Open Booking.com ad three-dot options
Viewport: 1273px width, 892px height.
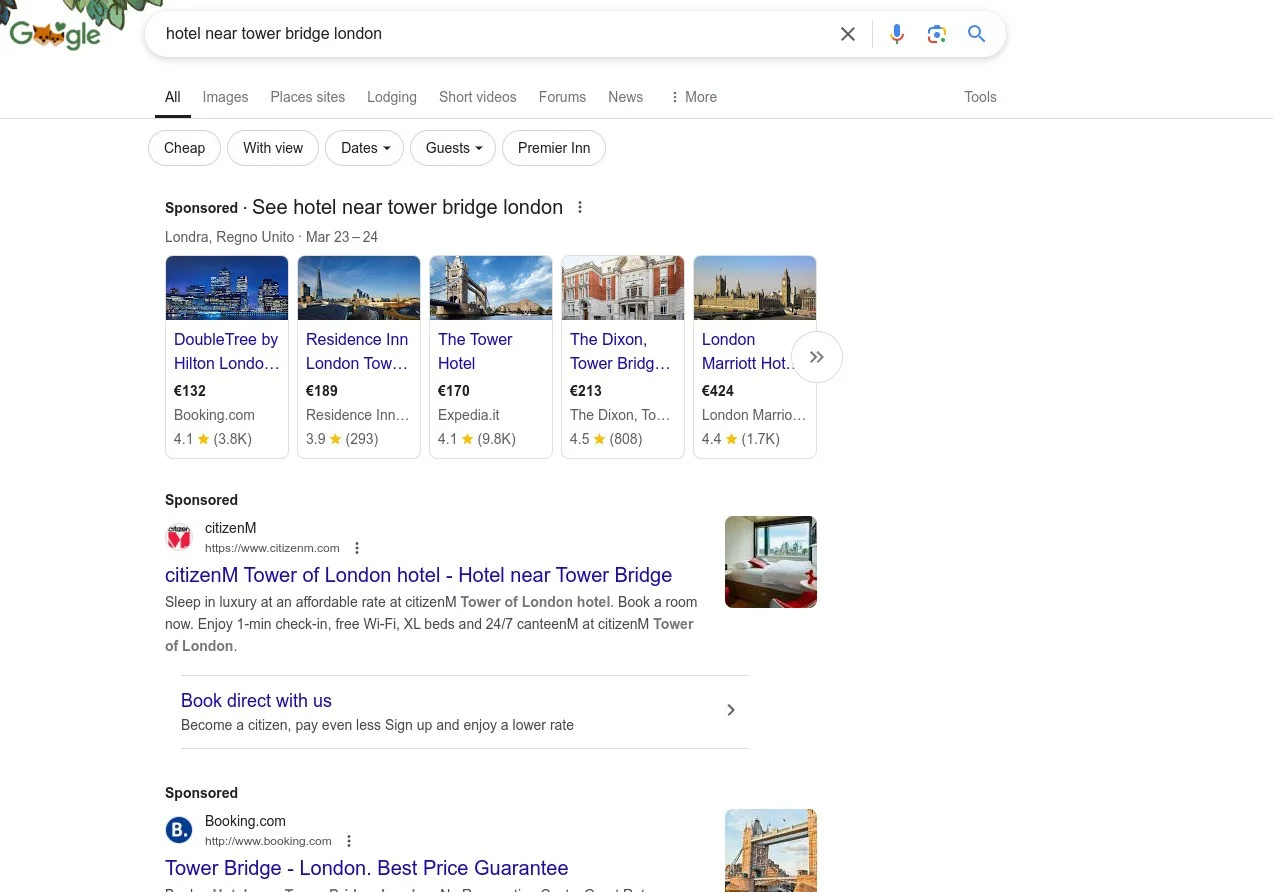pyautogui.click(x=349, y=841)
